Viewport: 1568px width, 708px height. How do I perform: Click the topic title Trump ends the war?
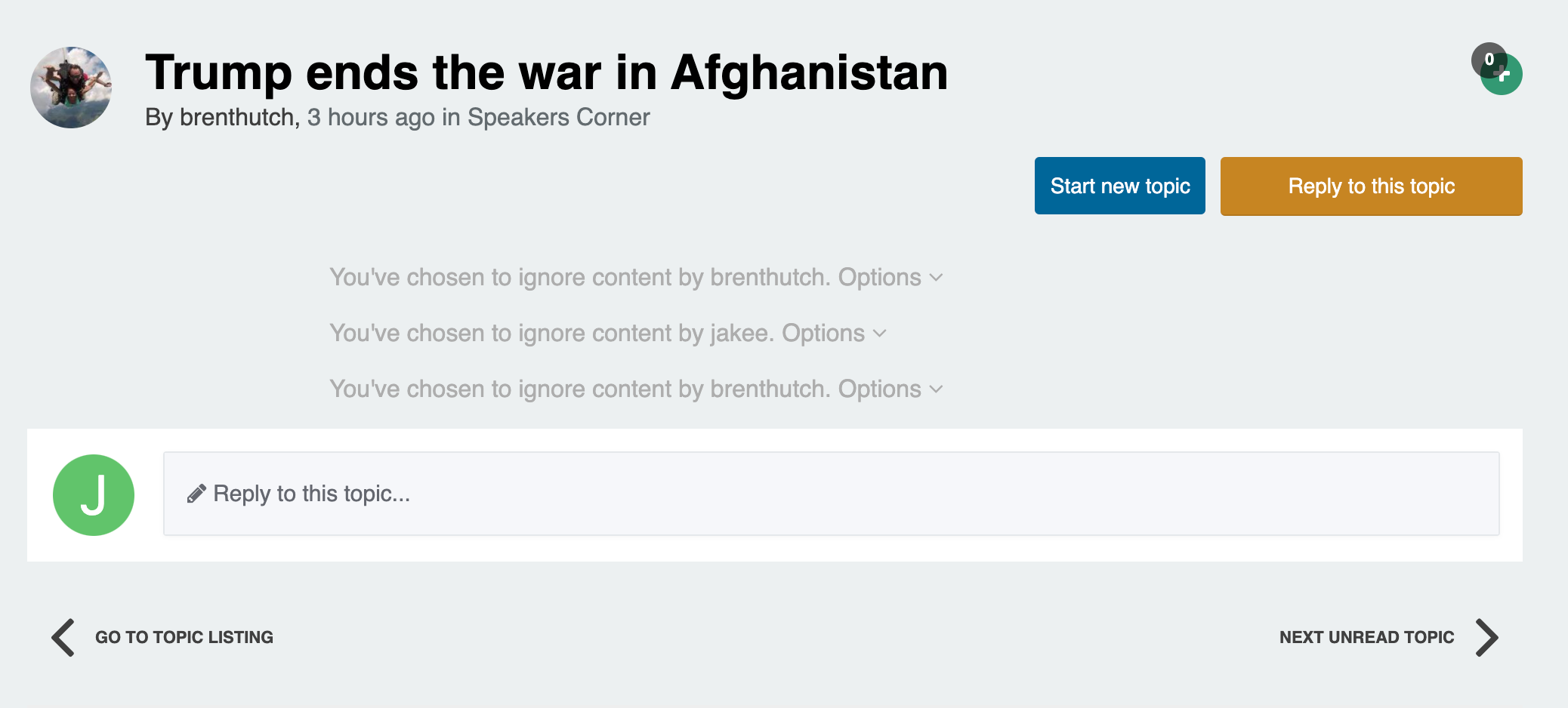pos(546,72)
